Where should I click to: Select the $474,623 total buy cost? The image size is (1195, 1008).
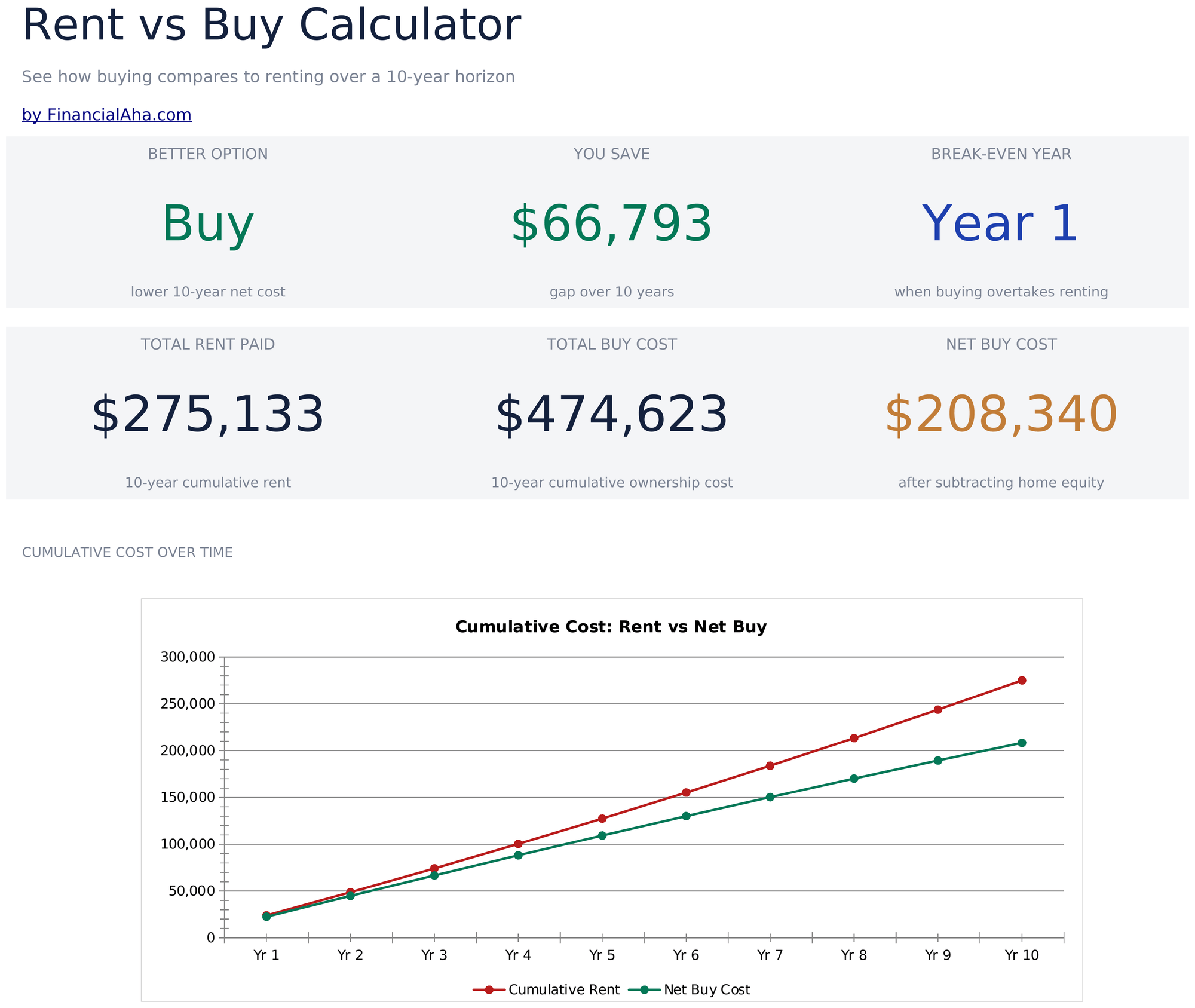(x=612, y=415)
